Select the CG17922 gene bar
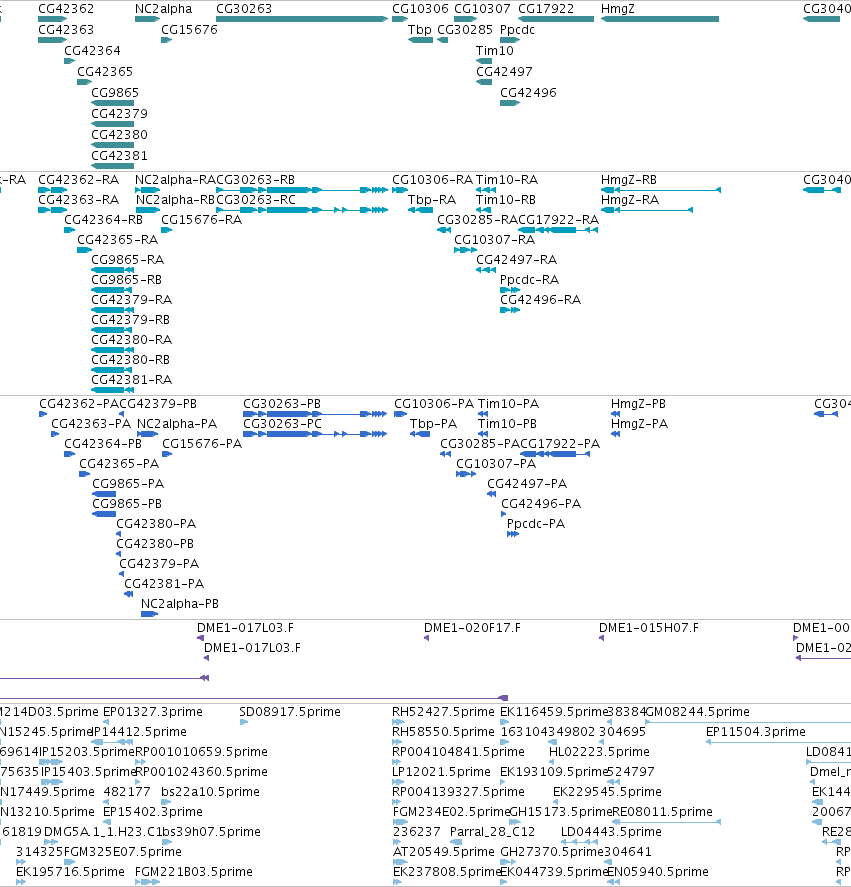 556,19
